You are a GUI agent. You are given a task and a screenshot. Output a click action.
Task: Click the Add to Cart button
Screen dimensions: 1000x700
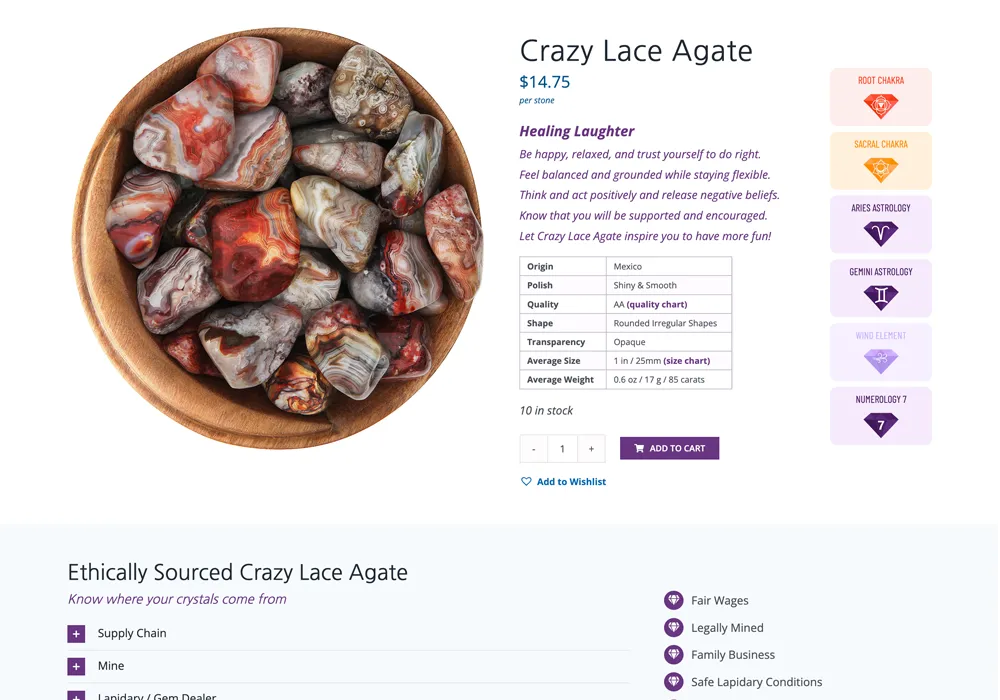[x=669, y=448]
